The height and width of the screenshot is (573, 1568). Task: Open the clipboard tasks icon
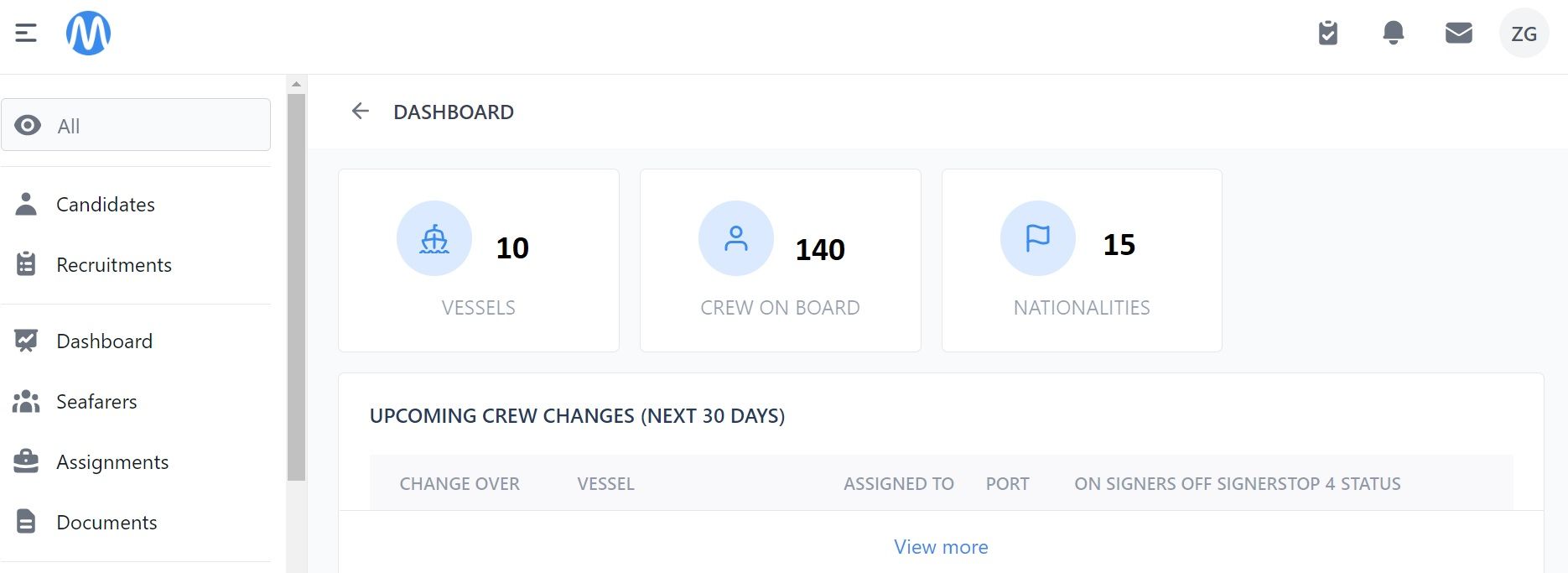(1328, 33)
